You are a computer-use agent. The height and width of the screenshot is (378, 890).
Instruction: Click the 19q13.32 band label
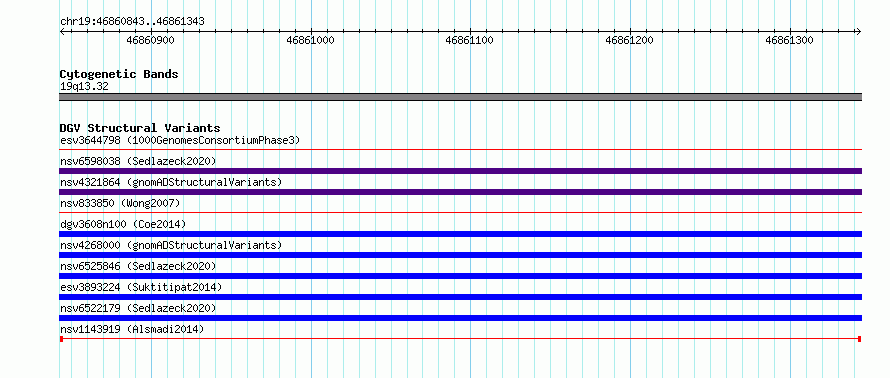(x=85, y=87)
